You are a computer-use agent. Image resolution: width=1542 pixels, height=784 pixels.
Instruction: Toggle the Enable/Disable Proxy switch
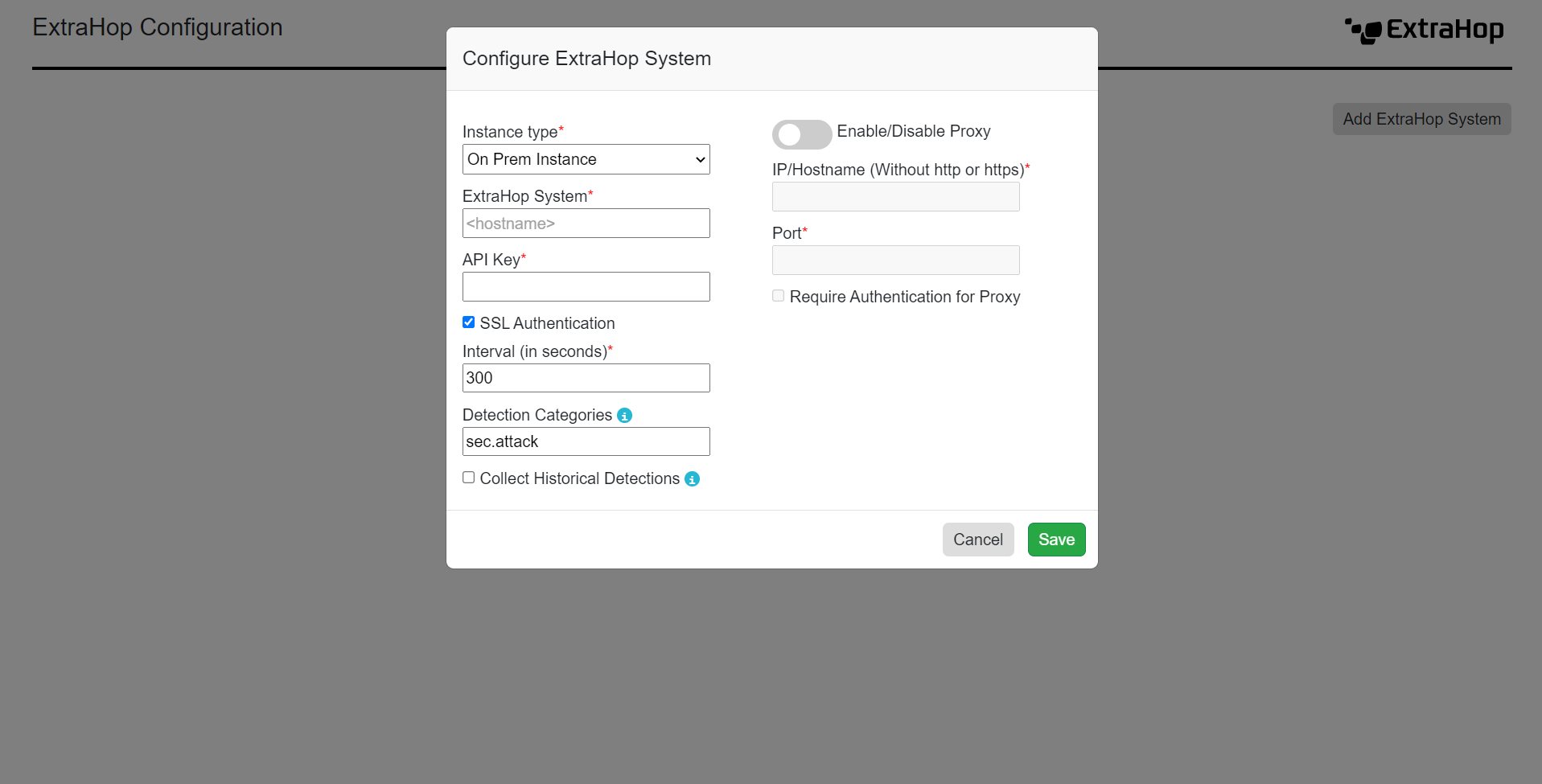[x=801, y=134]
